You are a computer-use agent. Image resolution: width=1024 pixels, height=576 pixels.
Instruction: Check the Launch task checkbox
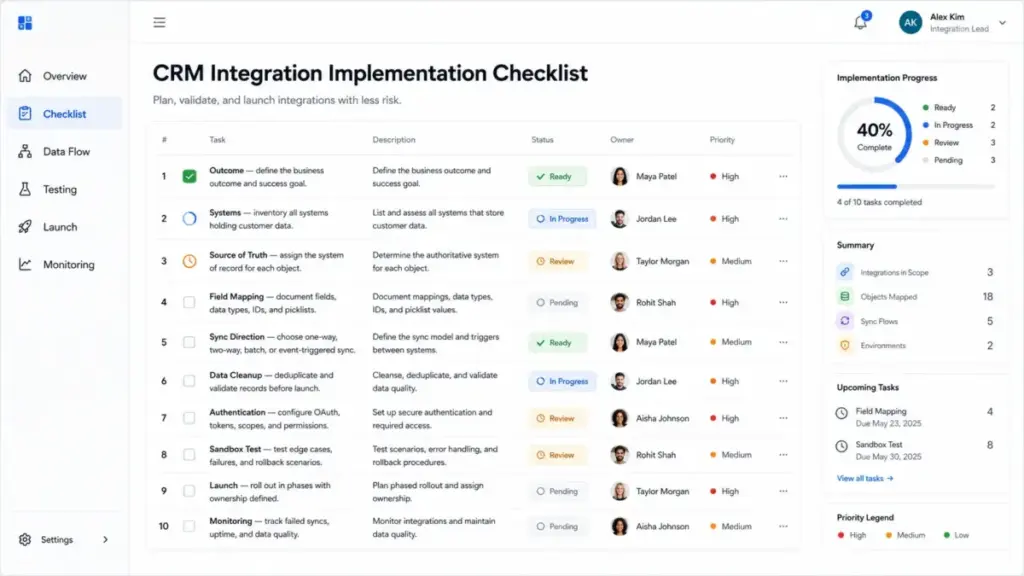189,491
